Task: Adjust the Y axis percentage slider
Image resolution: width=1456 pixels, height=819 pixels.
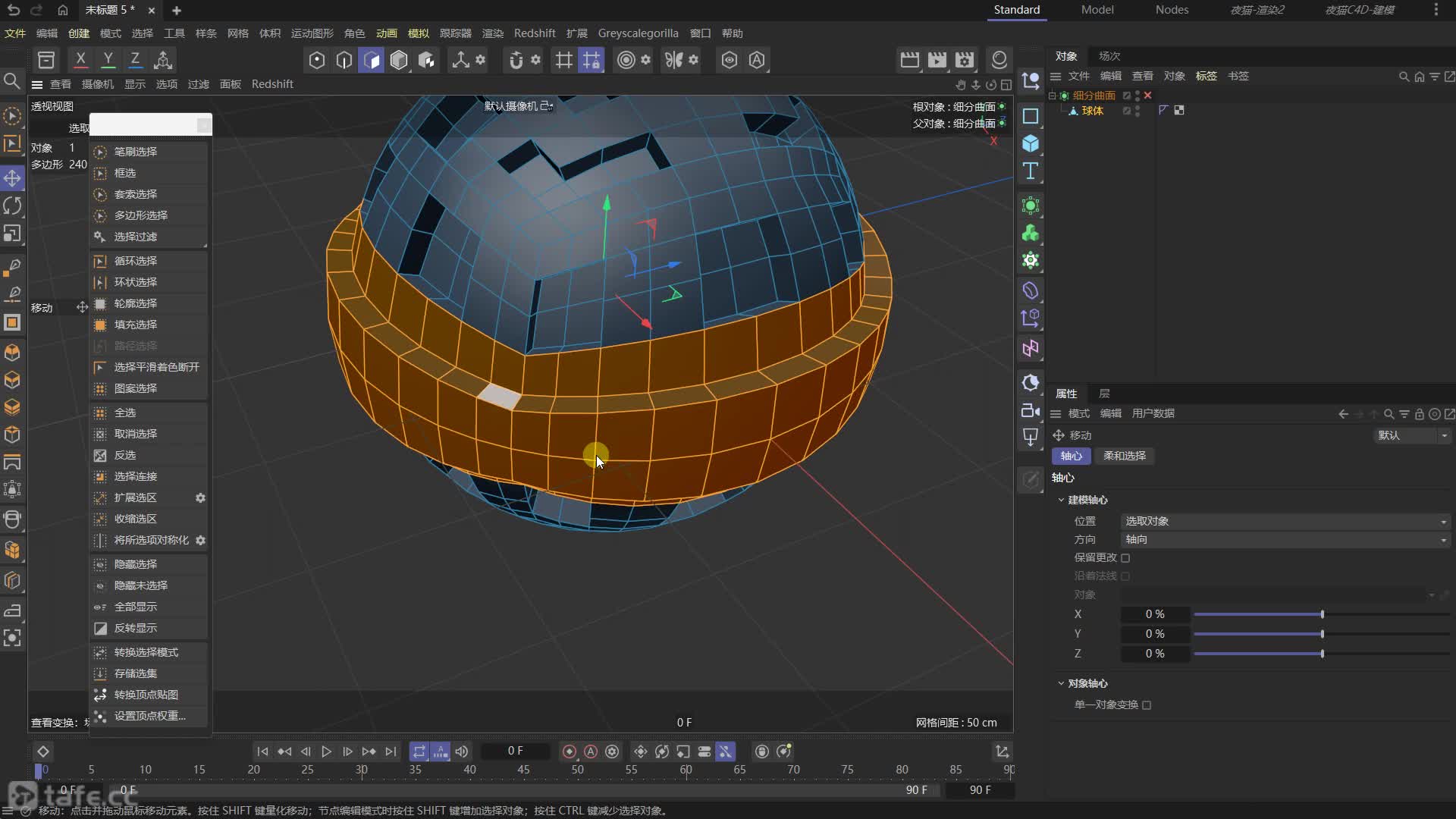Action: click(x=1323, y=634)
